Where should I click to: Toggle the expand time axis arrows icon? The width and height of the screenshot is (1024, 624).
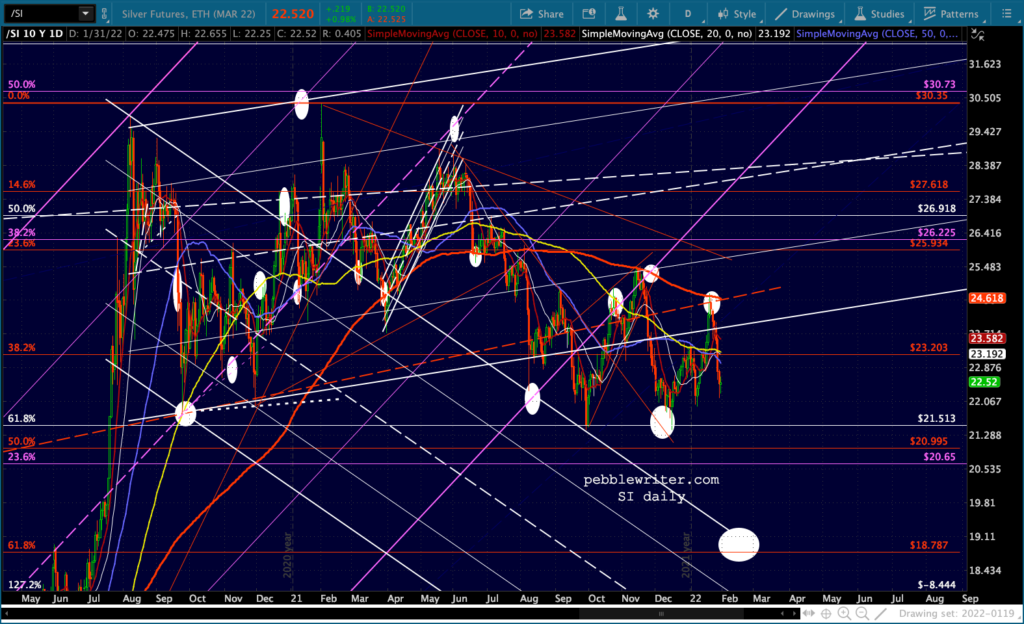coord(809,613)
